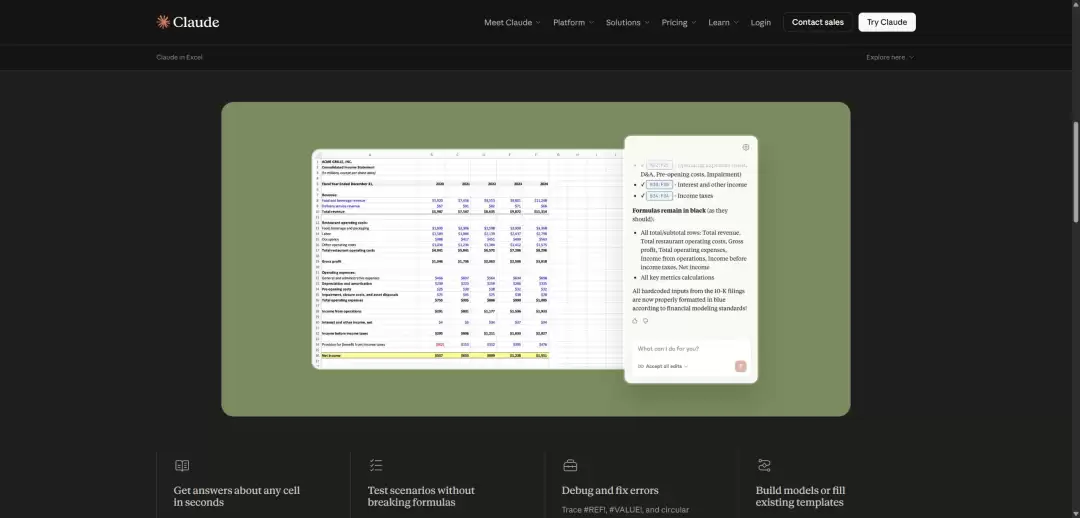Click the Try Claude button
This screenshot has width=1080, height=518.
tap(886, 22)
